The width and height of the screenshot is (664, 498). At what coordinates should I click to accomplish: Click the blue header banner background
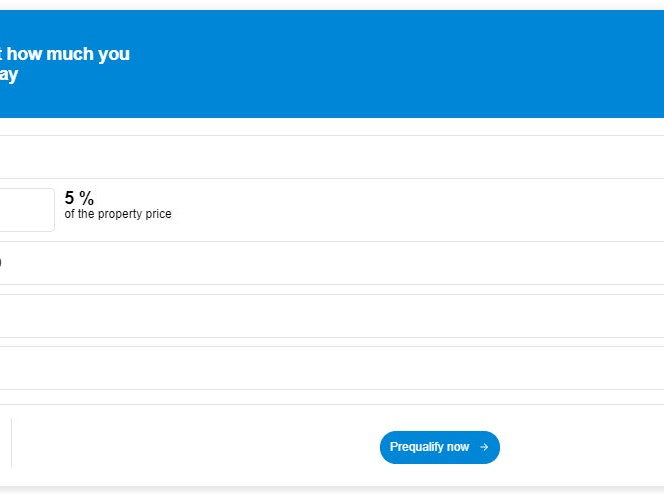(x=400, y=64)
